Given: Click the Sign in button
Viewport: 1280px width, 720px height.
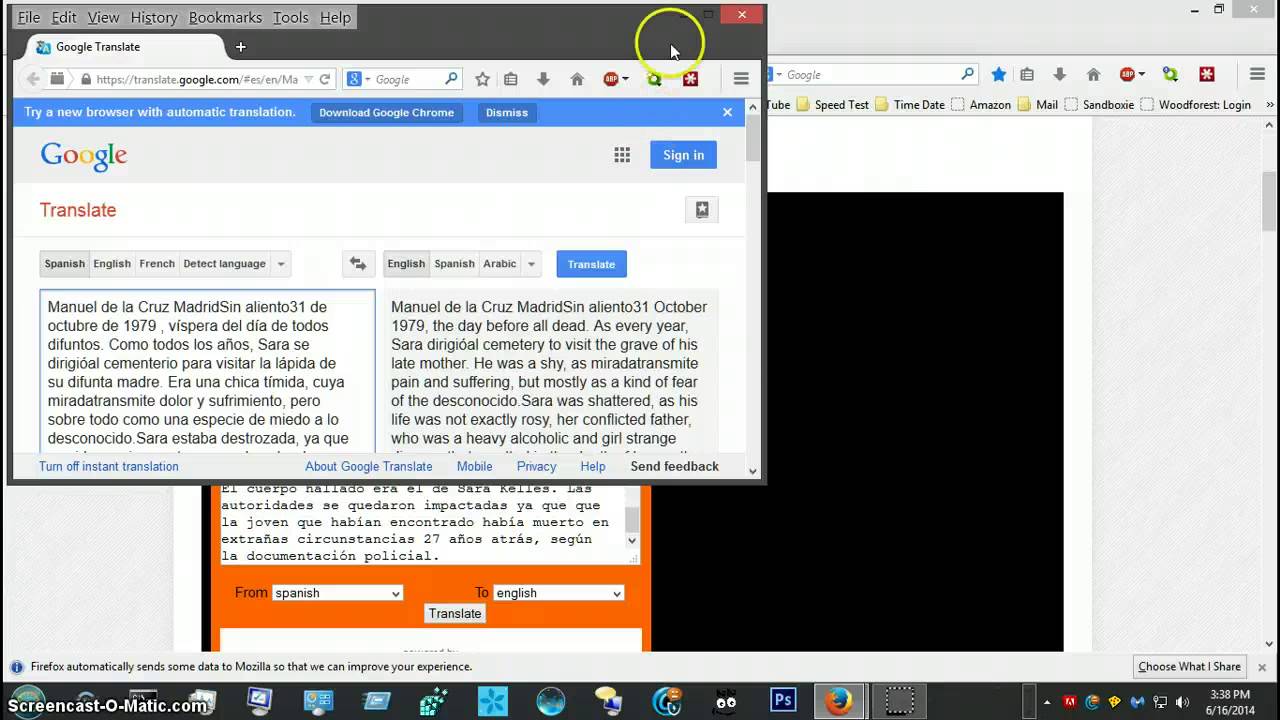Looking at the screenshot, I should pos(683,155).
